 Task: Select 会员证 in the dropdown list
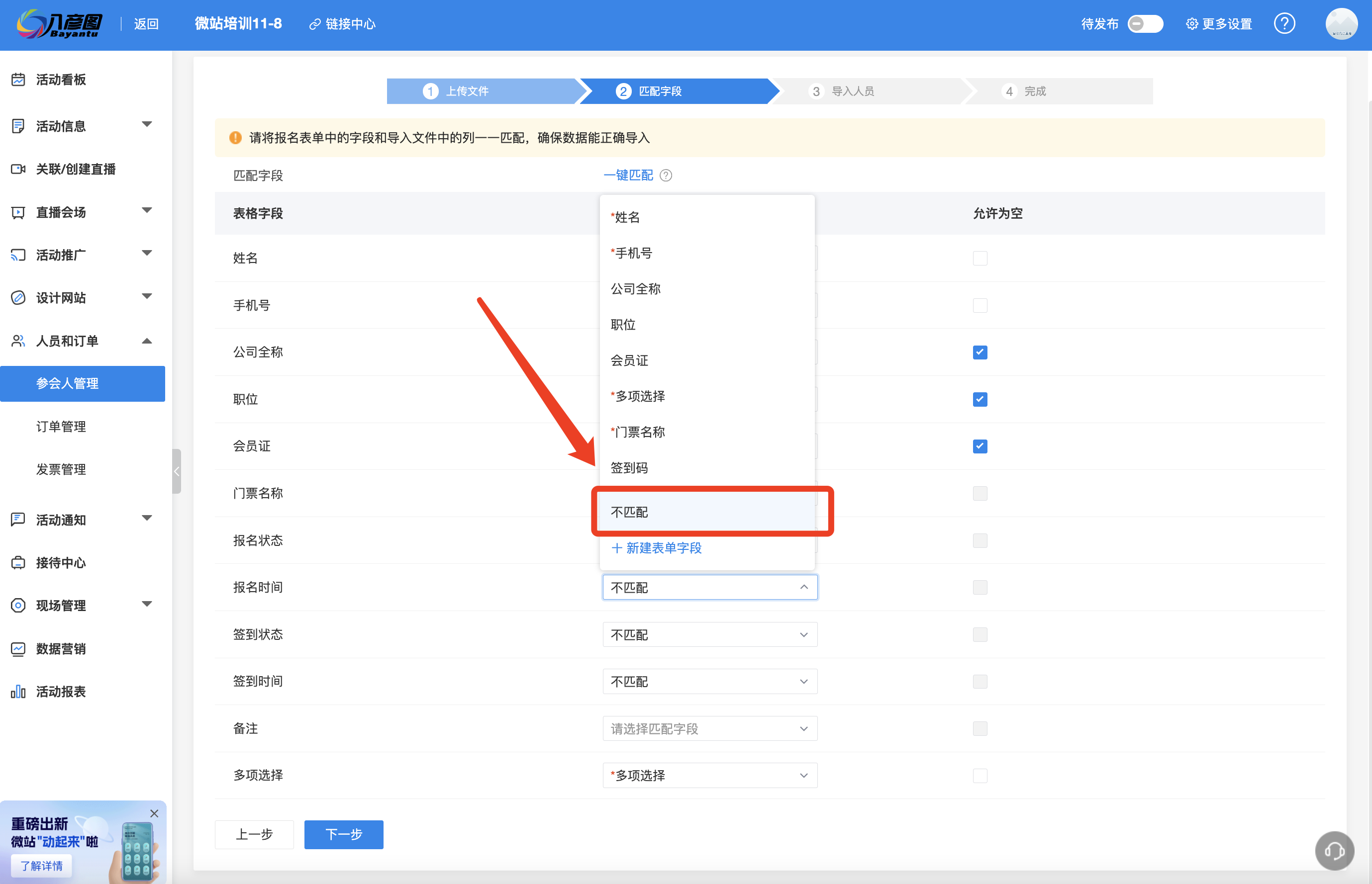click(707, 360)
